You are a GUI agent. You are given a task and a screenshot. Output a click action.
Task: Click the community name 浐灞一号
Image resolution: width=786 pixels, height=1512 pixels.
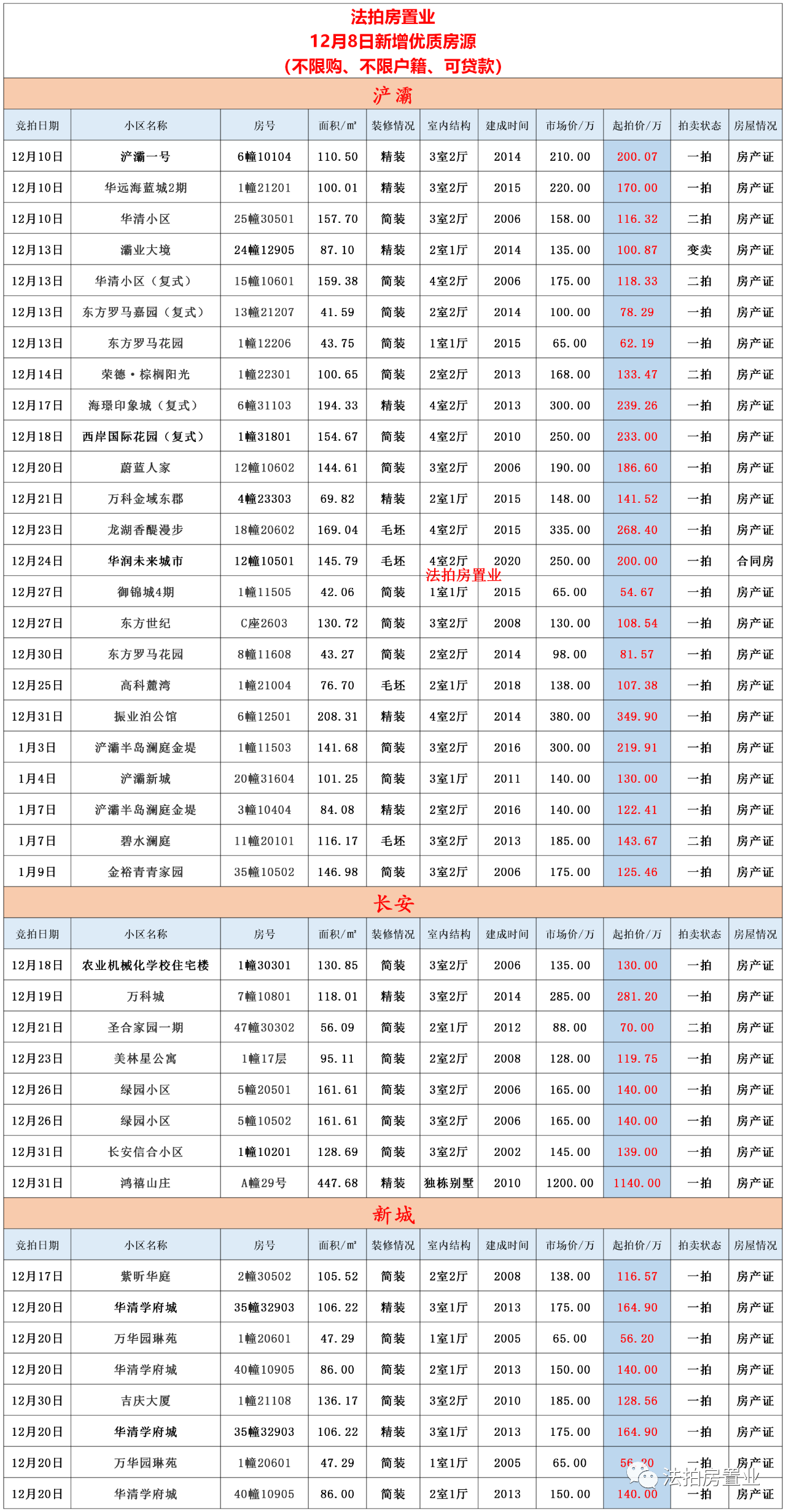146,157
